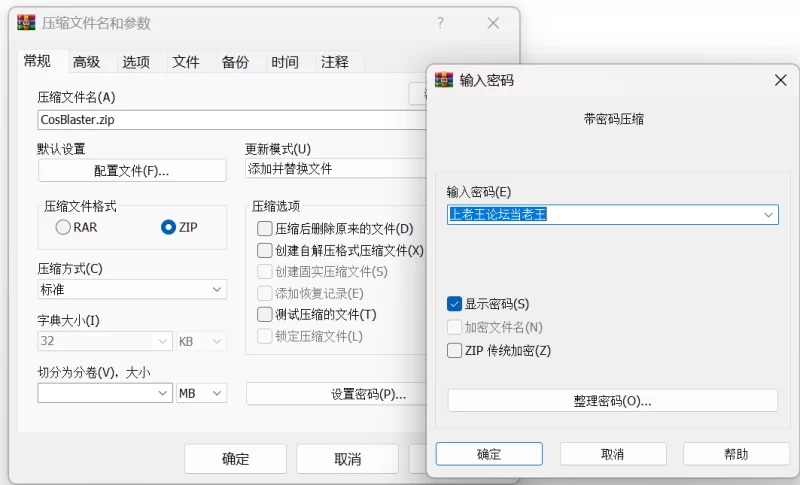Uncheck the 显示密码 checkbox
800x485 pixels.
(x=455, y=304)
